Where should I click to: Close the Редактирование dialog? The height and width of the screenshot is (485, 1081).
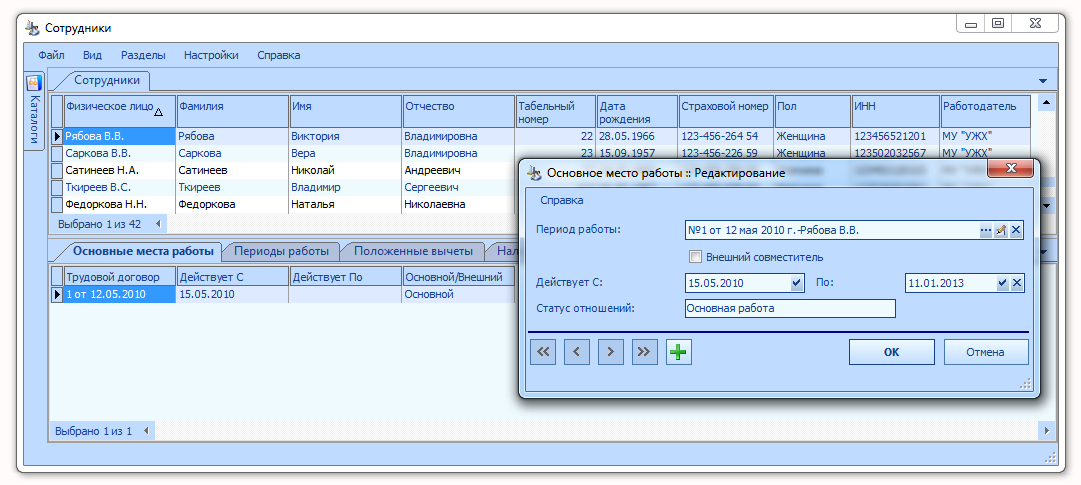pos(1011,168)
